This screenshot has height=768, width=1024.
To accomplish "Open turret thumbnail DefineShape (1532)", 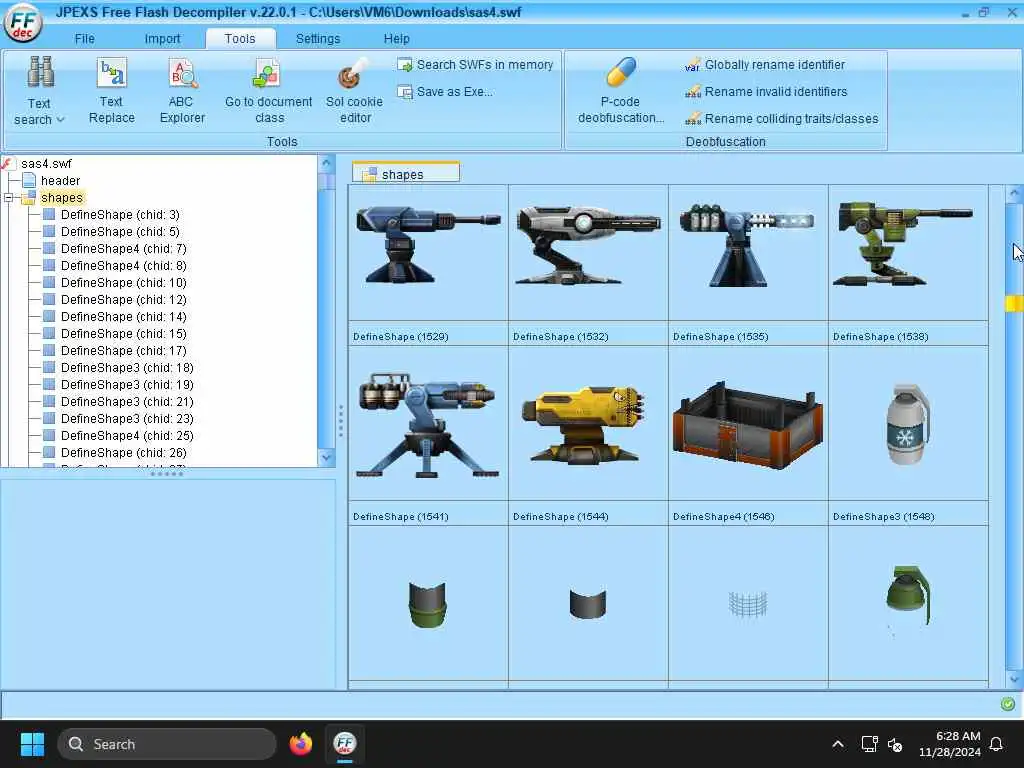I will coord(588,245).
